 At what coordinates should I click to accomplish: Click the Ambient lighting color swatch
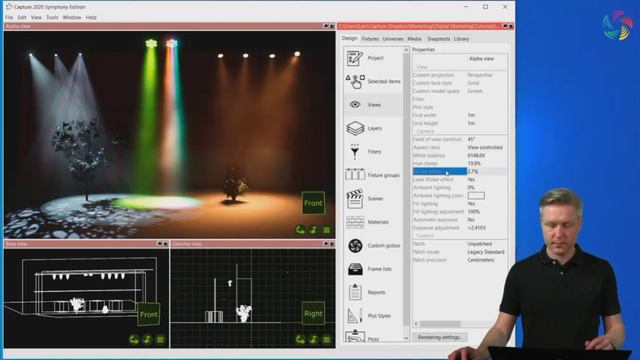pos(476,196)
